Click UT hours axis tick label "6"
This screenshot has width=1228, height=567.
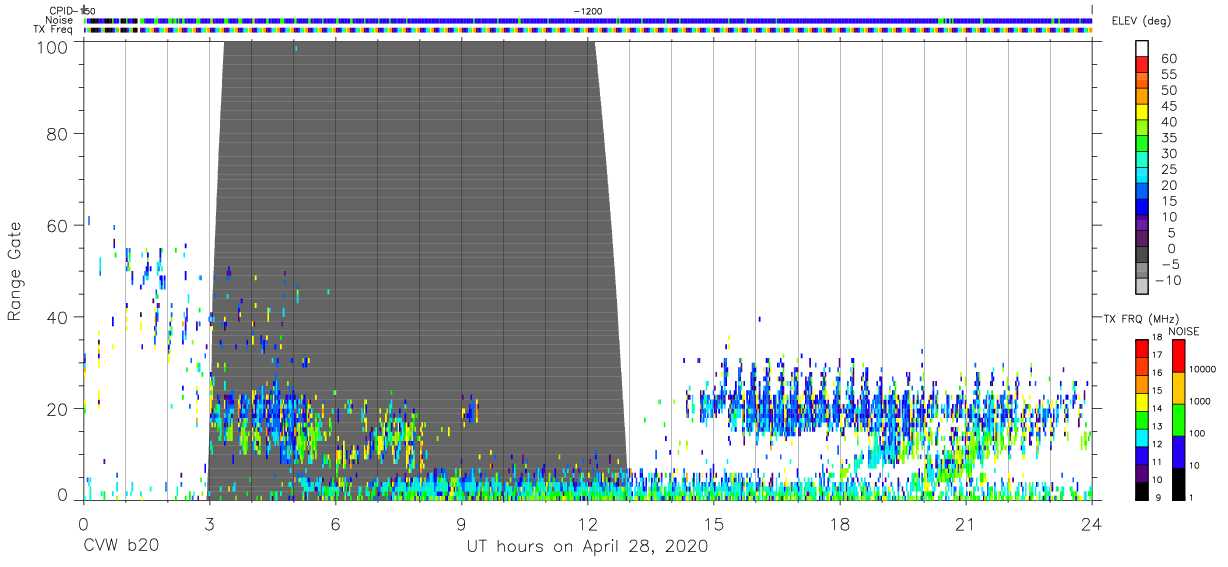coord(335,524)
